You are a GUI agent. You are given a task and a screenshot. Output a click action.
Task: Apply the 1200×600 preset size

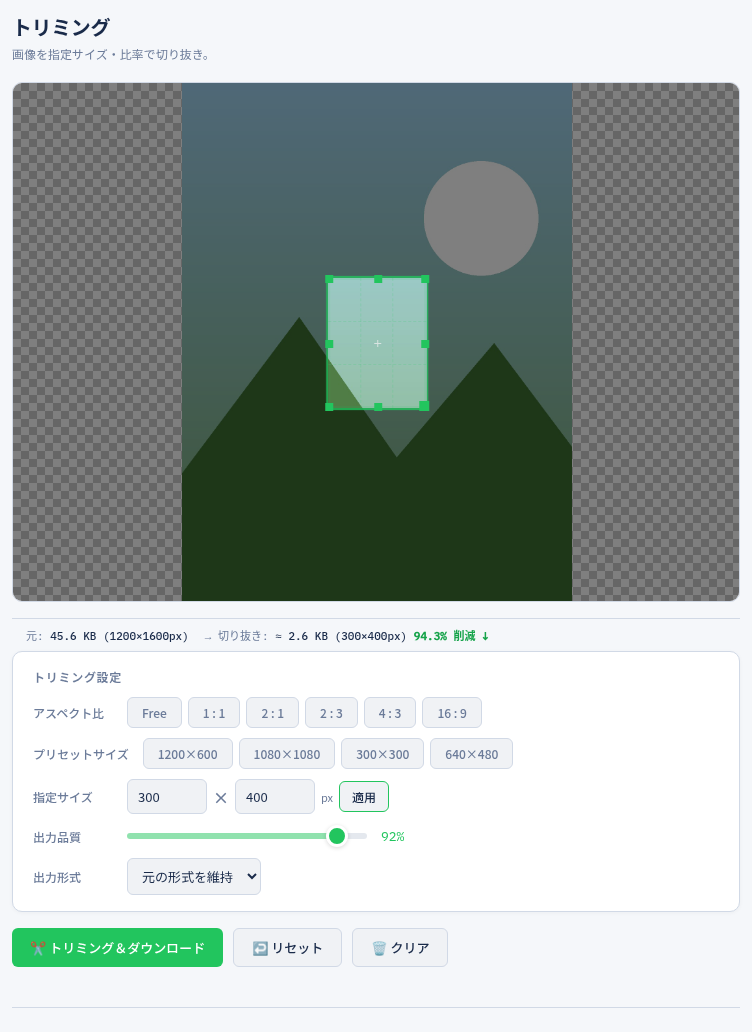pos(188,754)
